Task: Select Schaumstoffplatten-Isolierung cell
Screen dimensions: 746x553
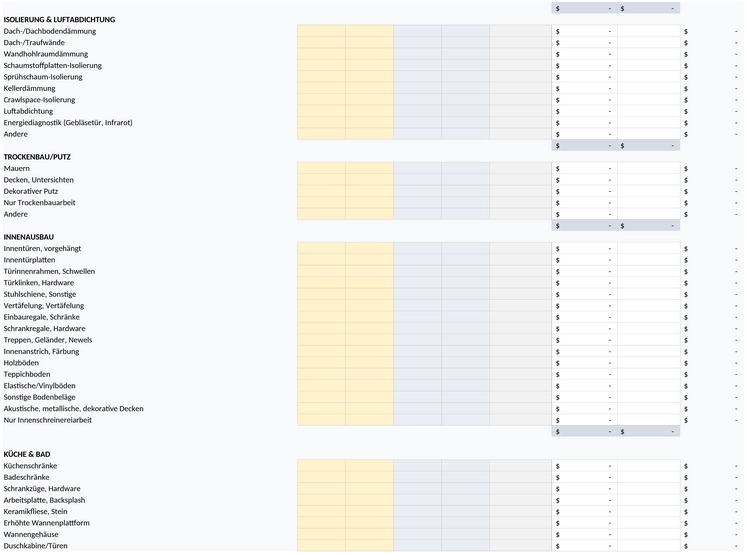Action: pyautogui.click(x=52, y=65)
